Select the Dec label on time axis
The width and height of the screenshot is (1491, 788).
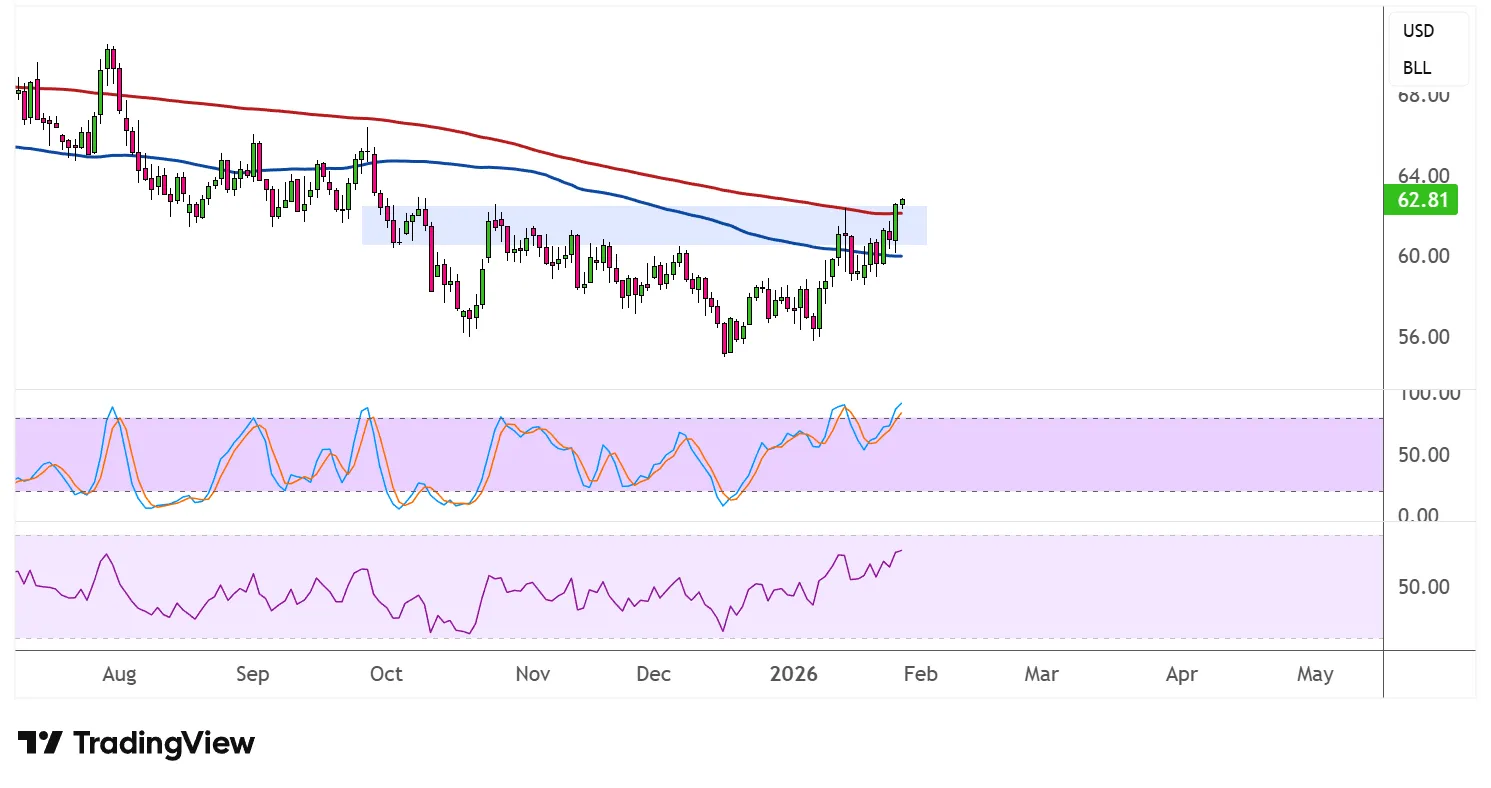click(653, 674)
